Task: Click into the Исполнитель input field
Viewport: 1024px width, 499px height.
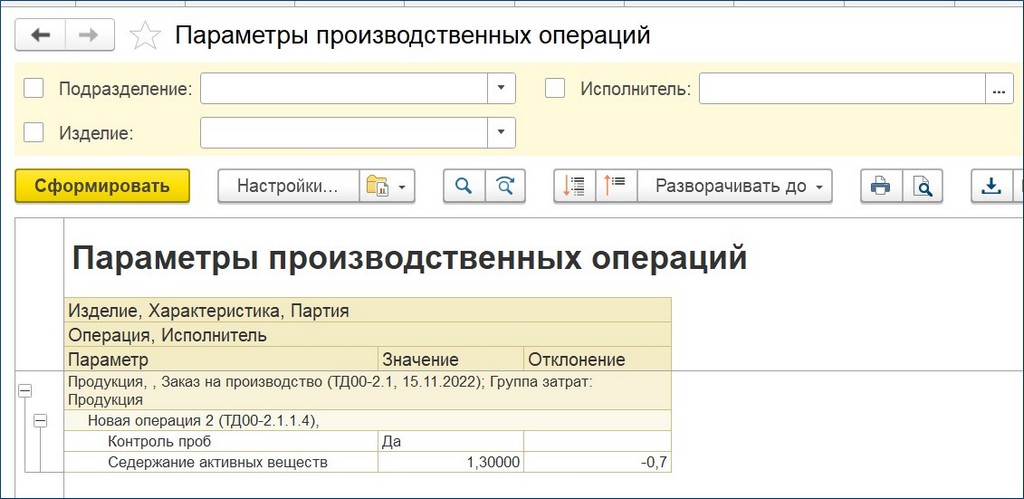Action: [842, 88]
